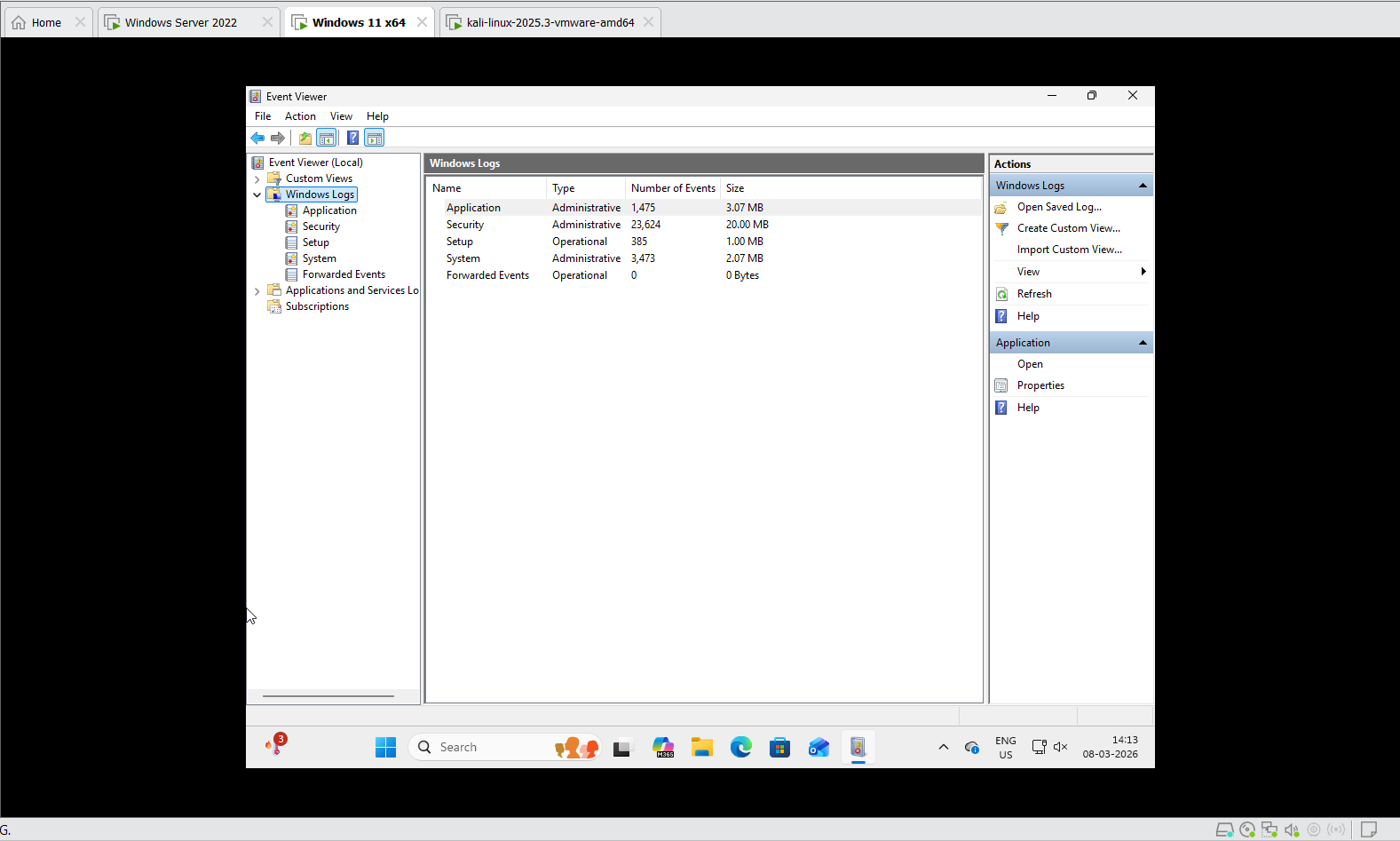Screen dimensions: 1400x841
Task: Click the Create Custom View funnel icon
Action: 1001,228
